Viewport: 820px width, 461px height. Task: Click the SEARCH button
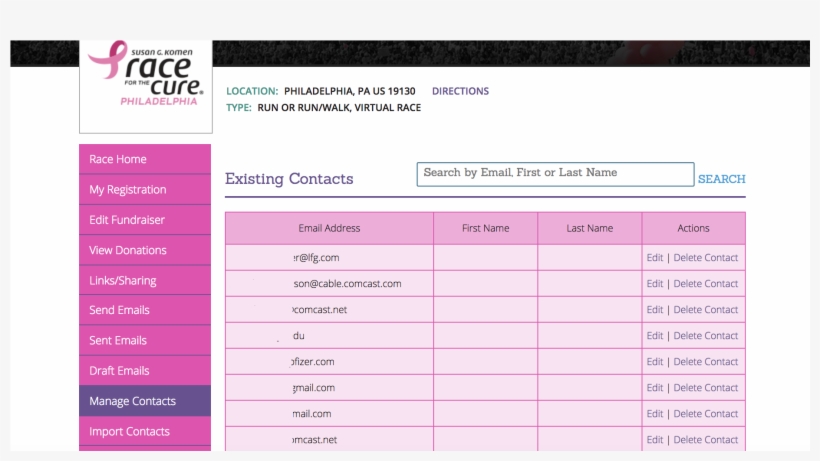(722, 179)
